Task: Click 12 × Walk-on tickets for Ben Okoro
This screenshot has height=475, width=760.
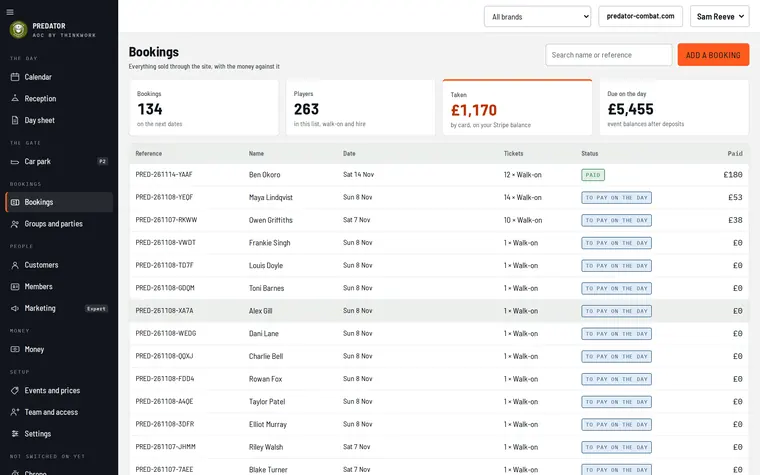Action: pyautogui.click(x=522, y=174)
